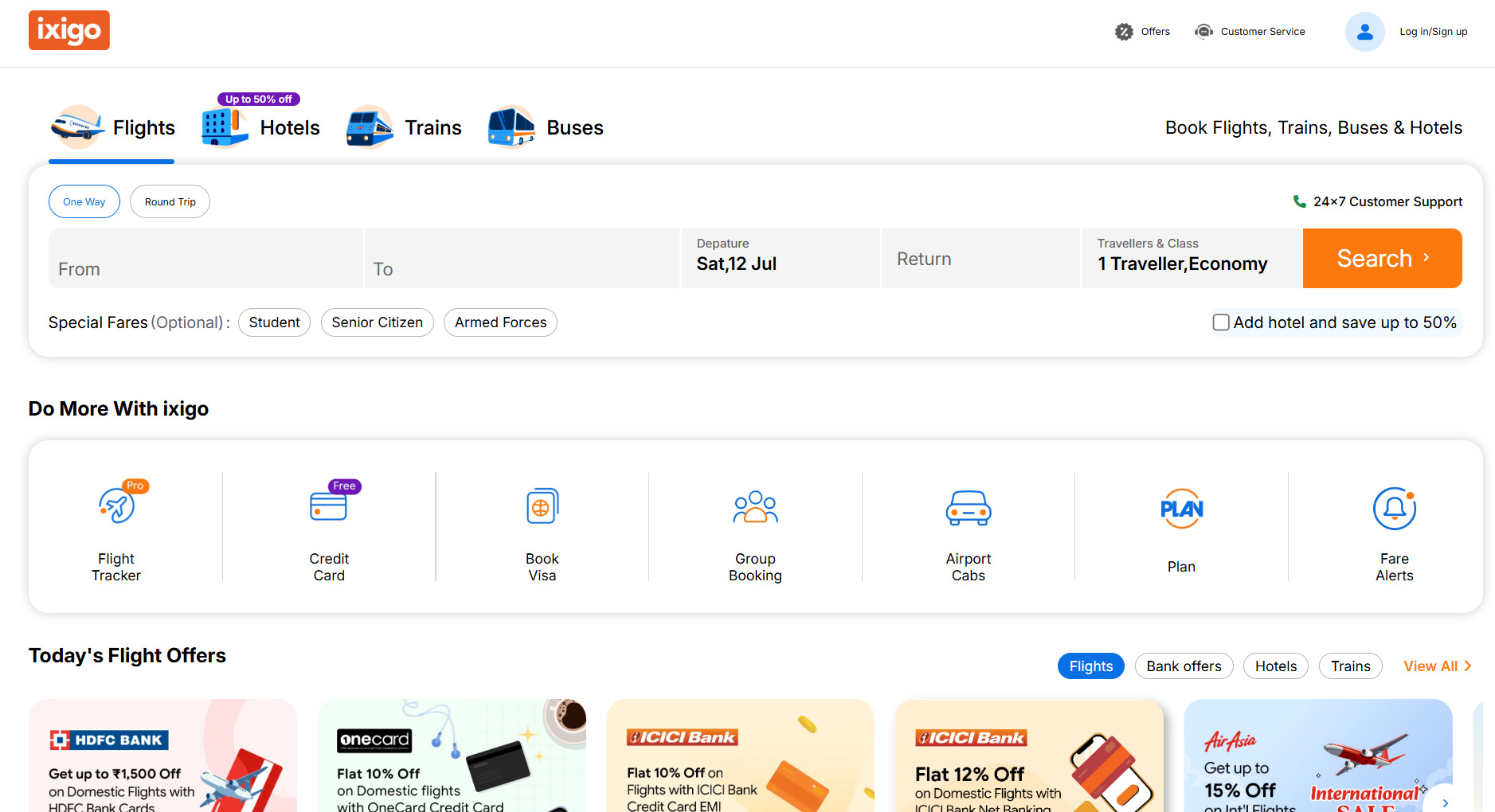This screenshot has width=1495, height=812.
Task: Filter offers by Hotels pill
Action: click(1276, 666)
